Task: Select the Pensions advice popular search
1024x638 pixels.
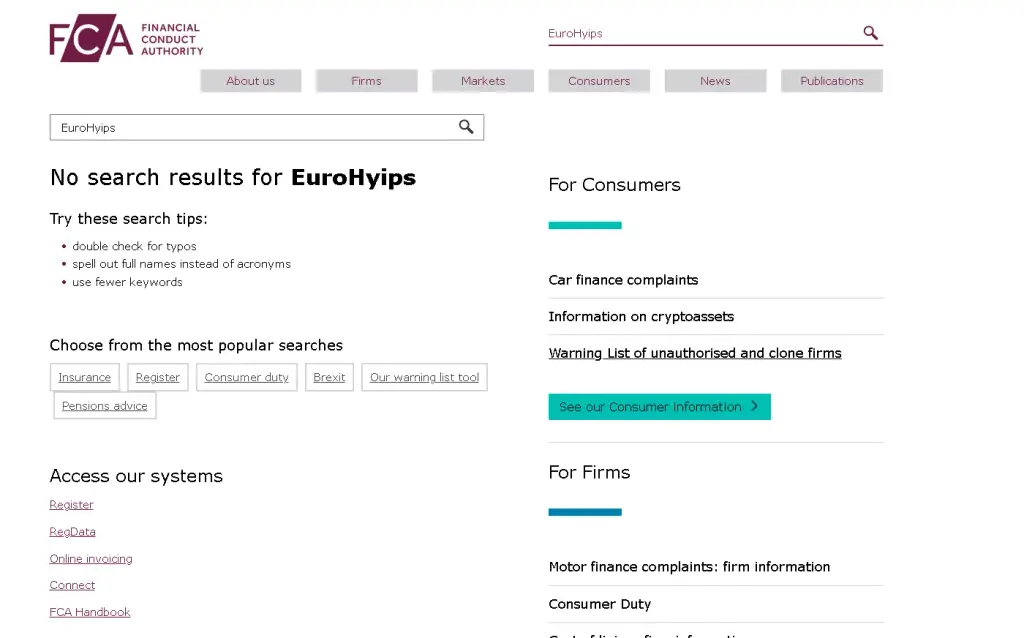Action: tap(104, 406)
